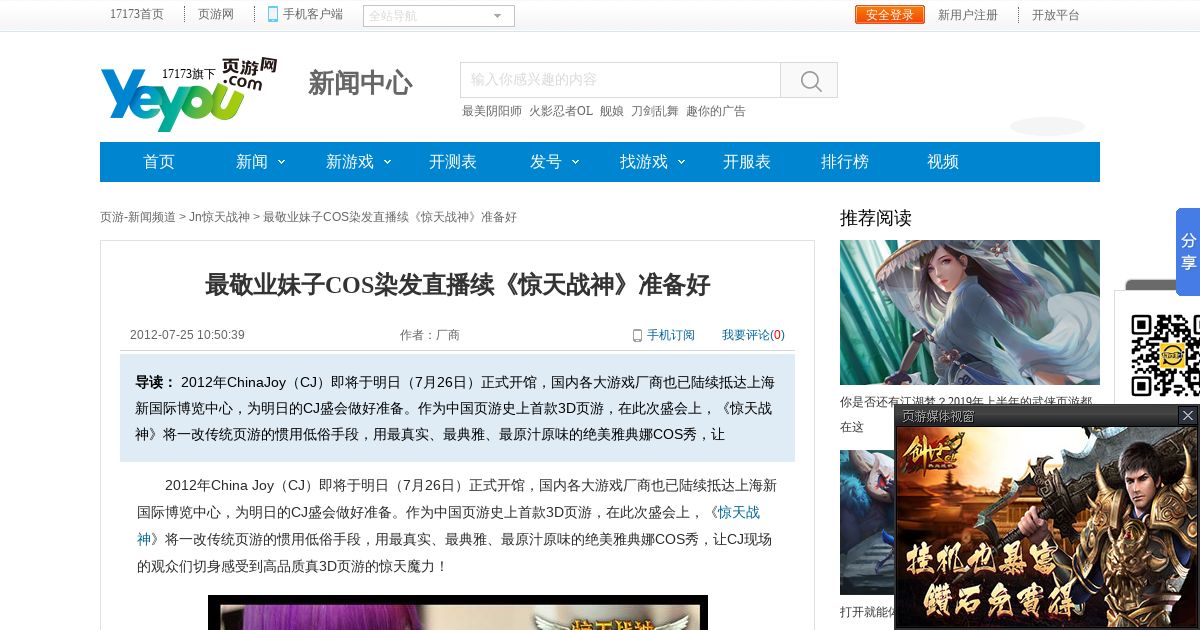
Task: Click the hot keyword 最美阴阳师
Action: coord(492,111)
